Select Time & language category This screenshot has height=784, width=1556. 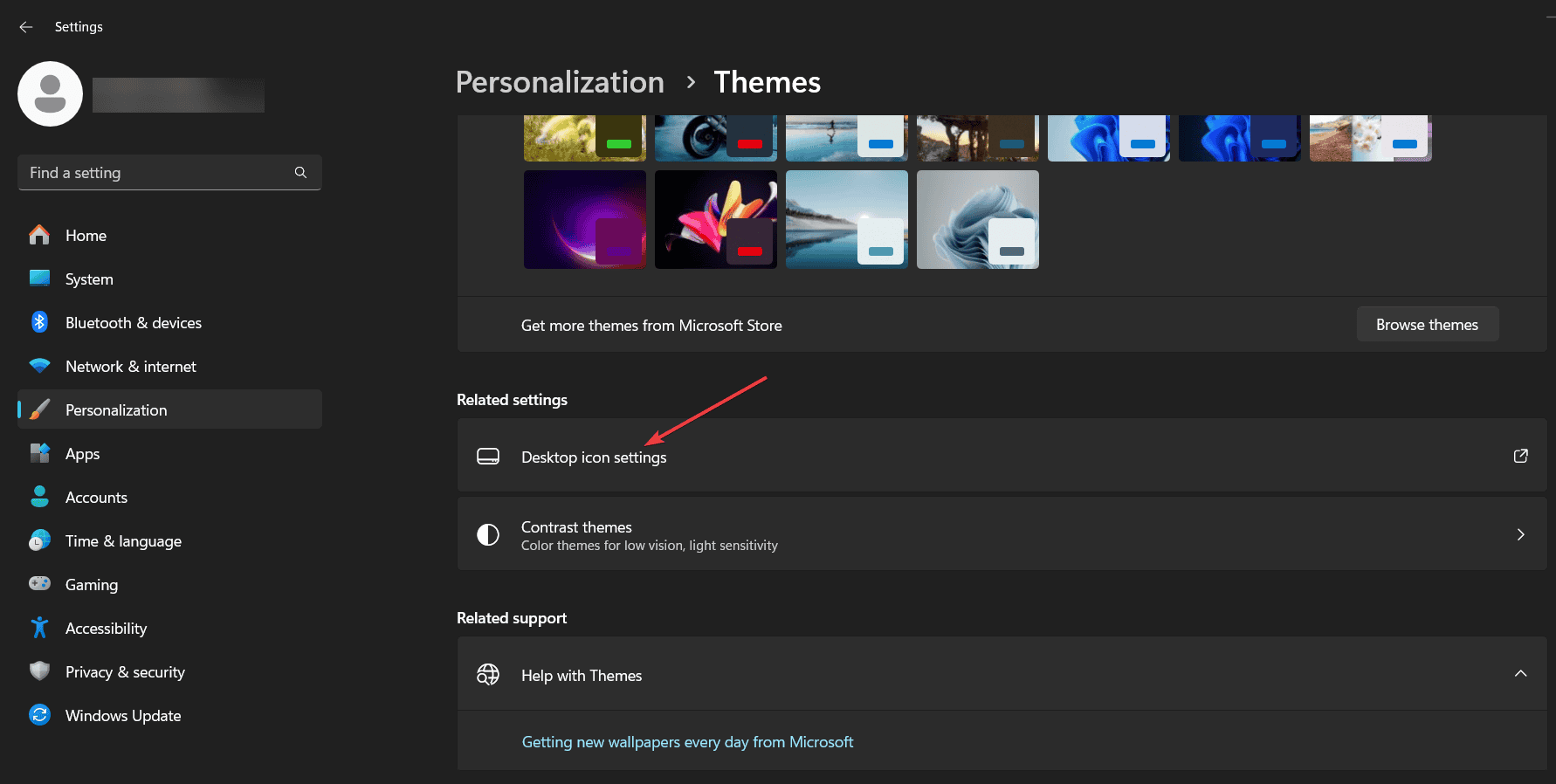(169, 540)
